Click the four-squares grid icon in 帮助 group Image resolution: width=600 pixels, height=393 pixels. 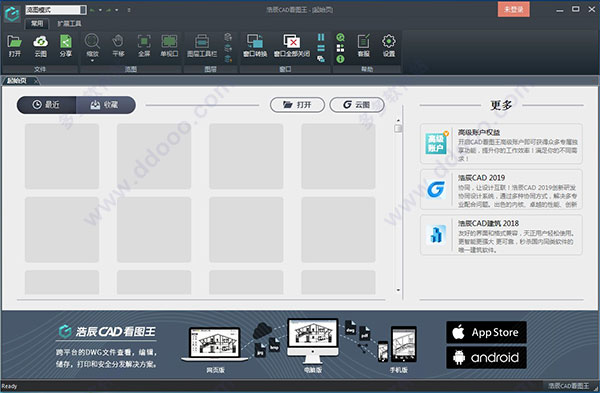coord(340,48)
